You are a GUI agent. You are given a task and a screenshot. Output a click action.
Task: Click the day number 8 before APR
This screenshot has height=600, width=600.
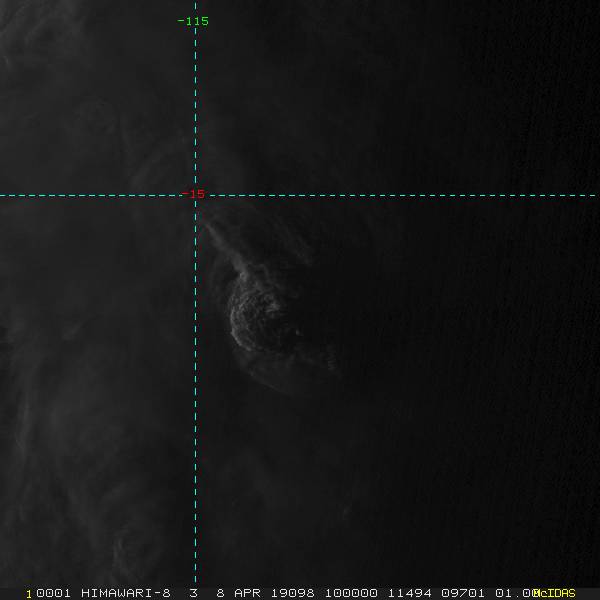[x=221, y=593]
